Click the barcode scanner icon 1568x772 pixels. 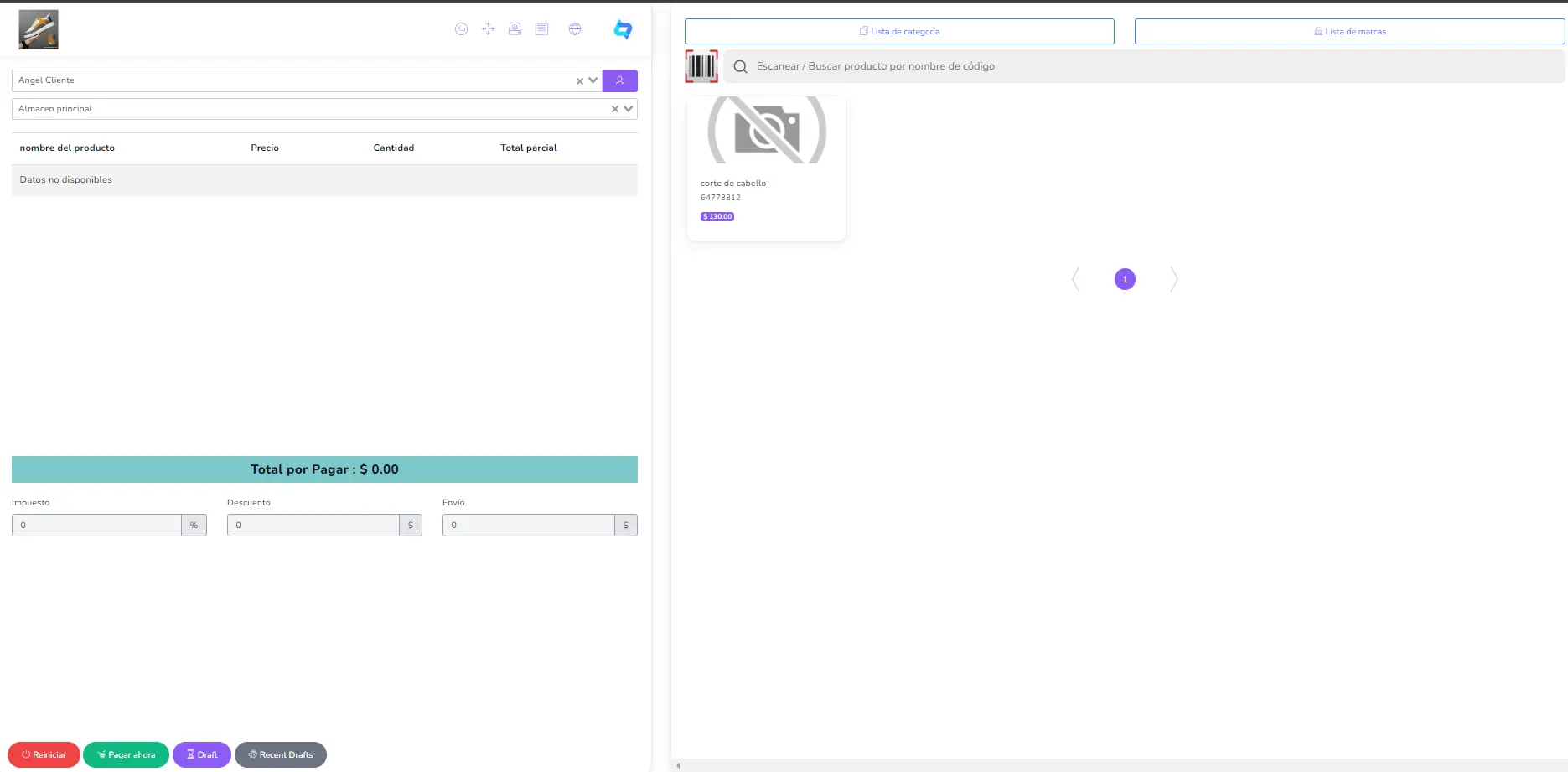[701, 66]
